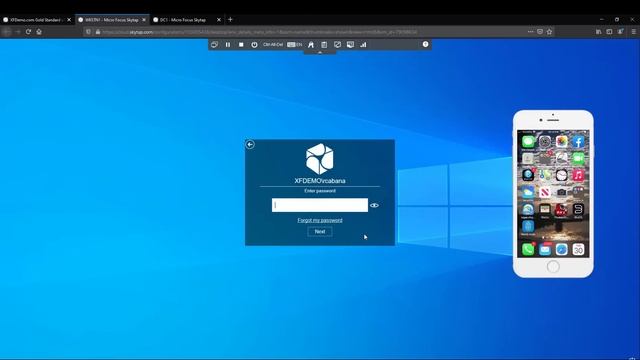
Task: Open the Phone app in iPhone dock
Action: (528, 249)
